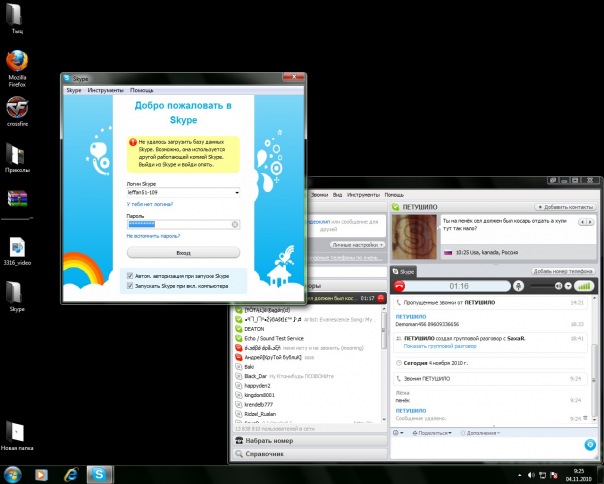The width and height of the screenshot is (604, 484).
Task: Open Звонки menu in main Skype window
Action: (x=319, y=195)
